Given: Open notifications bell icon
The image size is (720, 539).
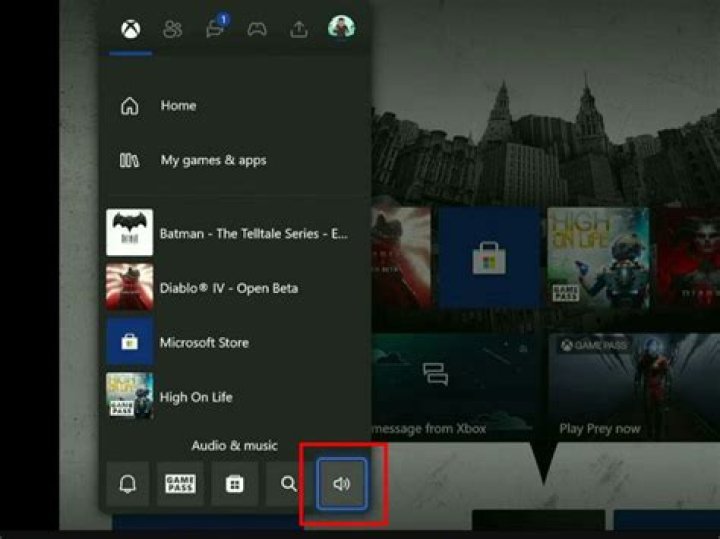Looking at the screenshot, I should pyautogui.click(x=128, y=484).
